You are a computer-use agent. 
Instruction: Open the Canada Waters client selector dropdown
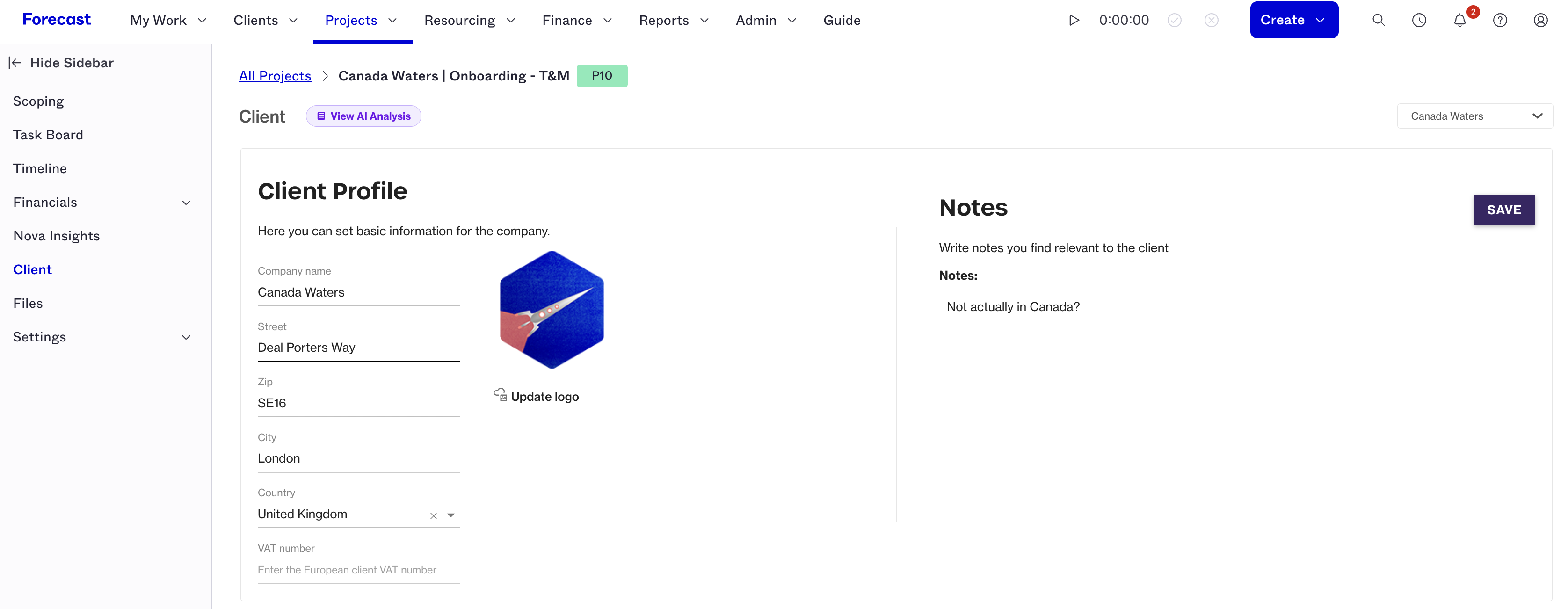(x=1475, y=116)
